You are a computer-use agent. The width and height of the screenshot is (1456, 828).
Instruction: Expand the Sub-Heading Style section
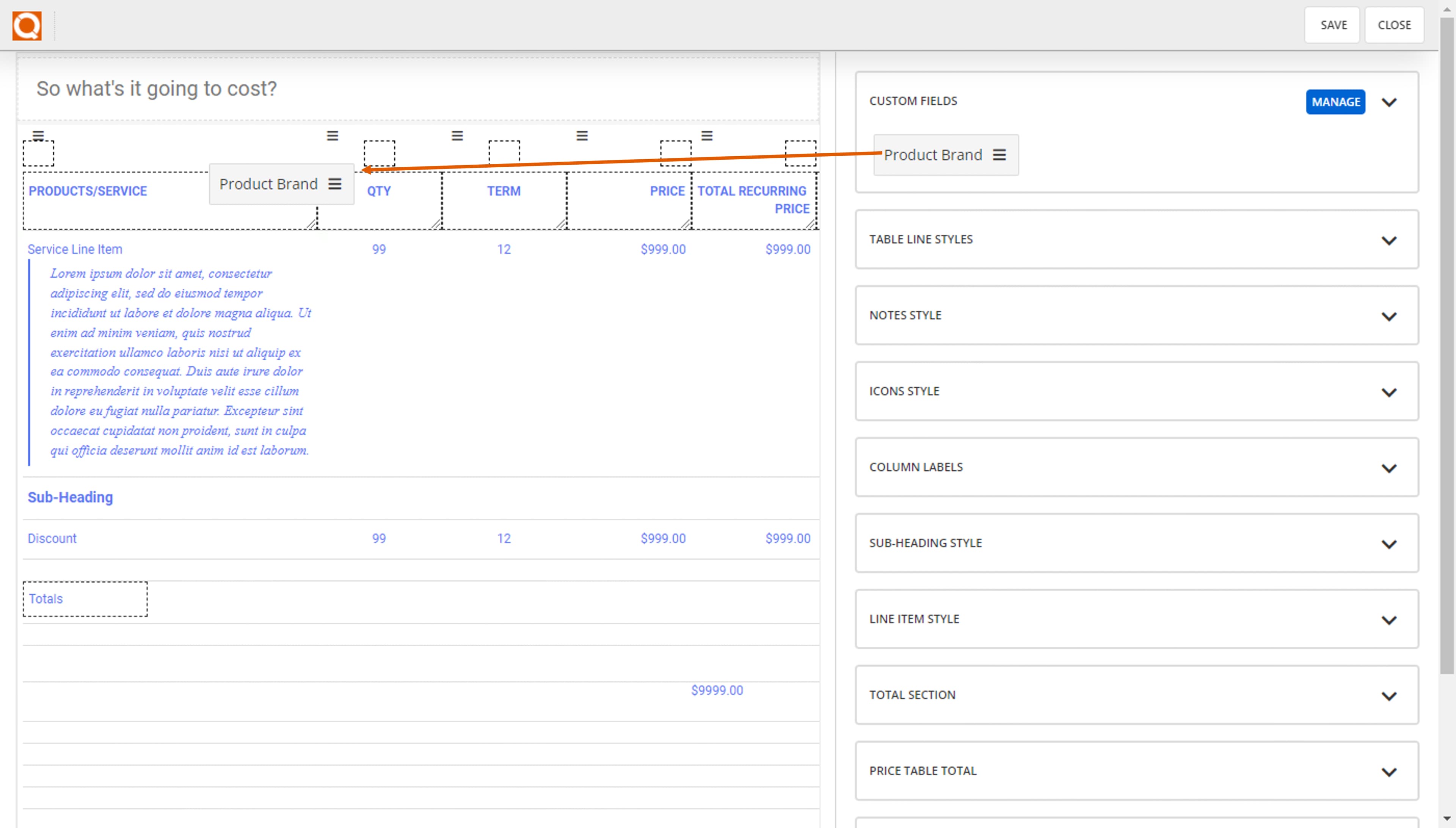1390,544
